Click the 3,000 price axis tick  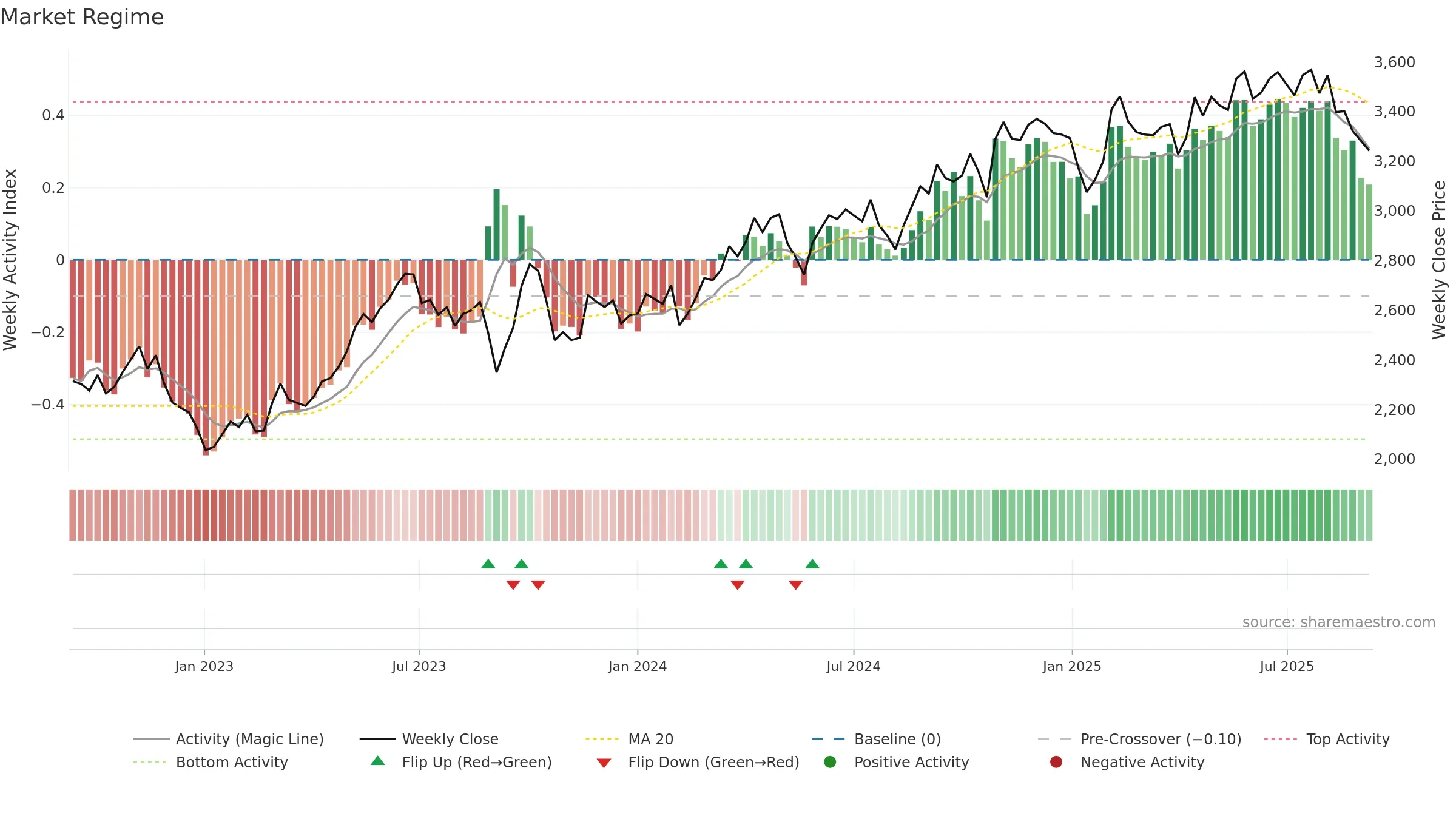pos(1395,211)
